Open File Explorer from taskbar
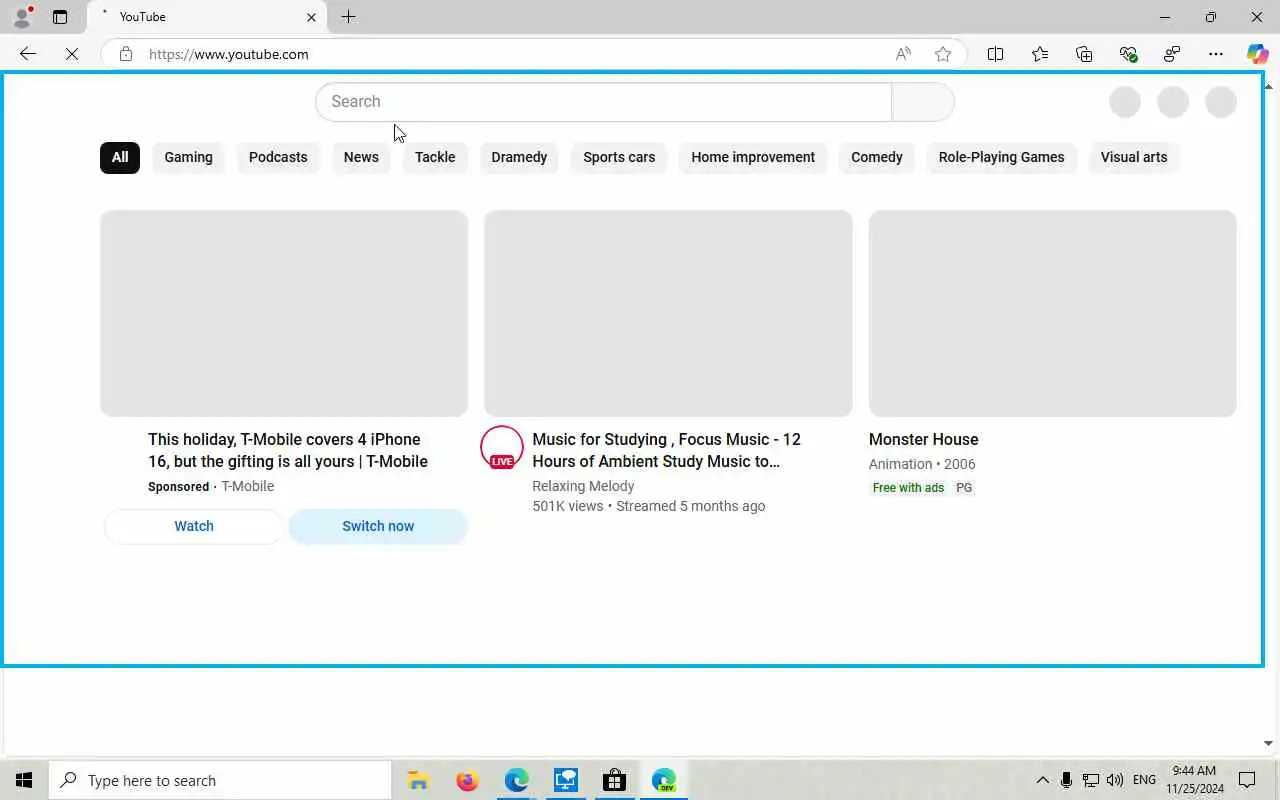Viewport: 1280px width, 800px height. coord(418,780)
